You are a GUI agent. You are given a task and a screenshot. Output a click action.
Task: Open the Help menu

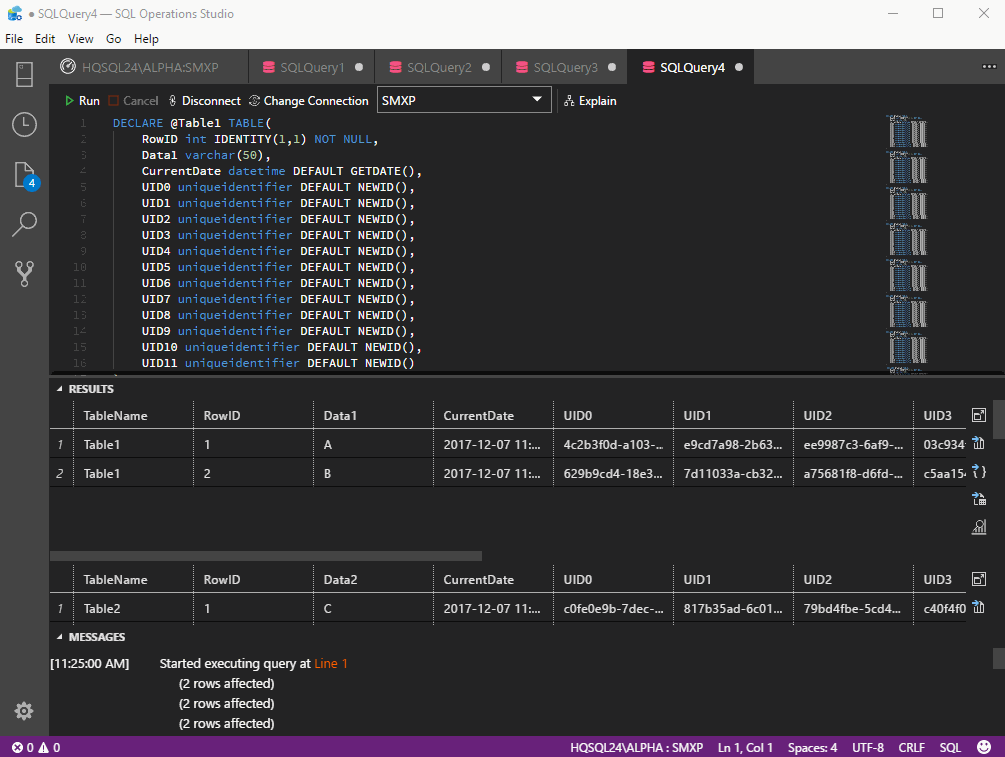tap(146, 38)
